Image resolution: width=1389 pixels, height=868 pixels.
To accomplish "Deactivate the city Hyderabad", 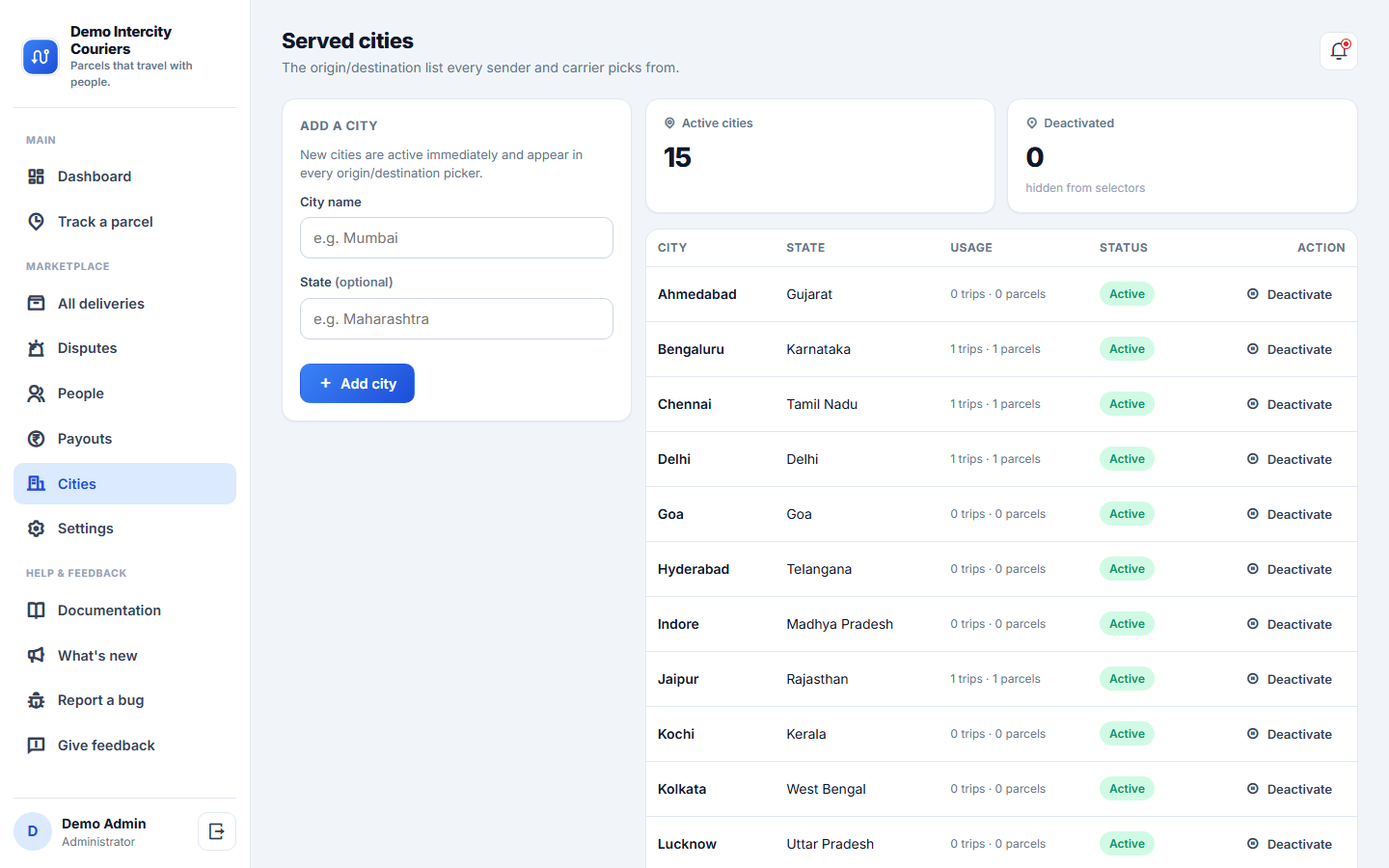I will coord(1290,569).
